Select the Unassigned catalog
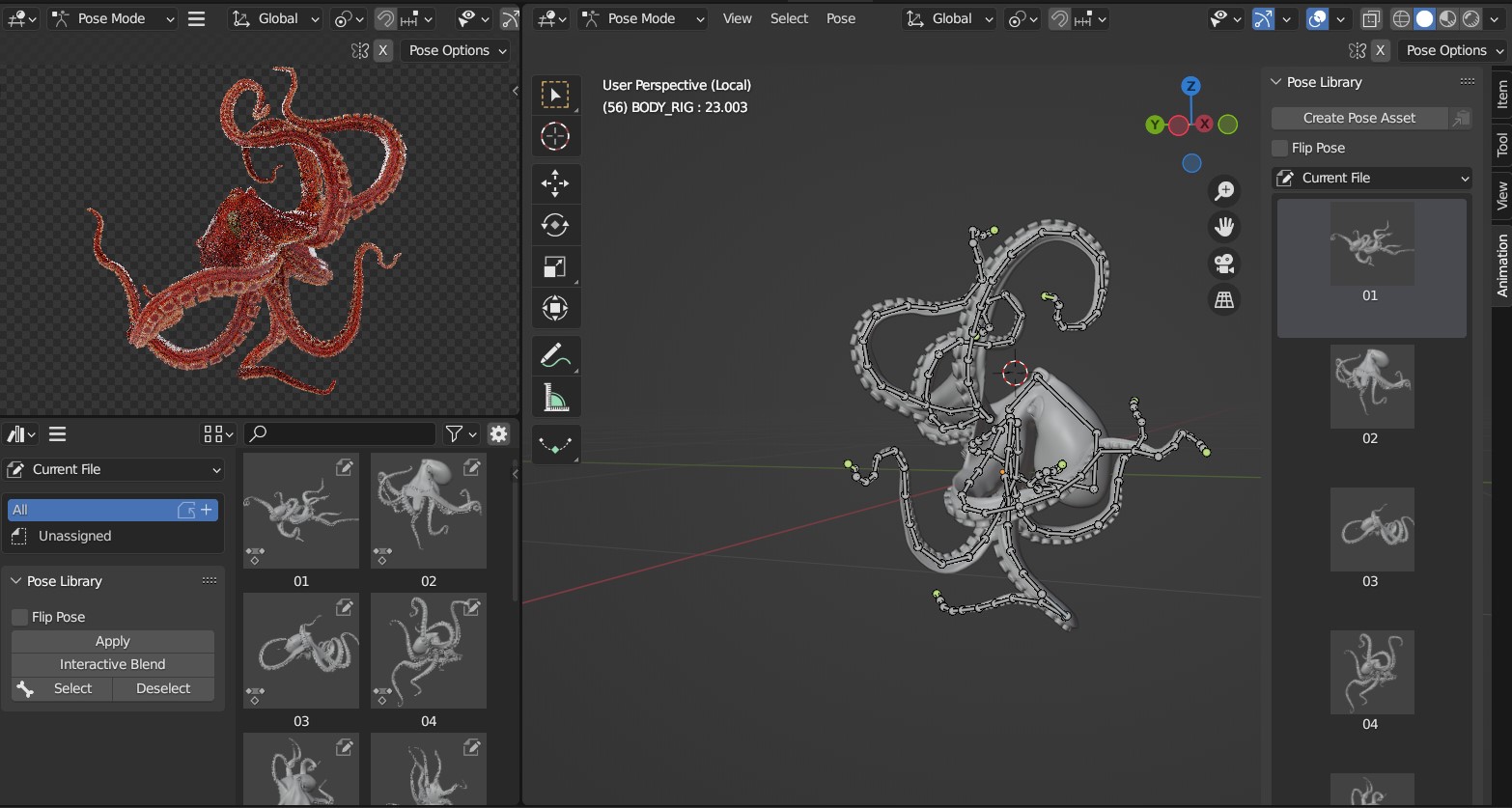Image resolution: width=1512 pixels, height=808 pixels. point(114,536)
